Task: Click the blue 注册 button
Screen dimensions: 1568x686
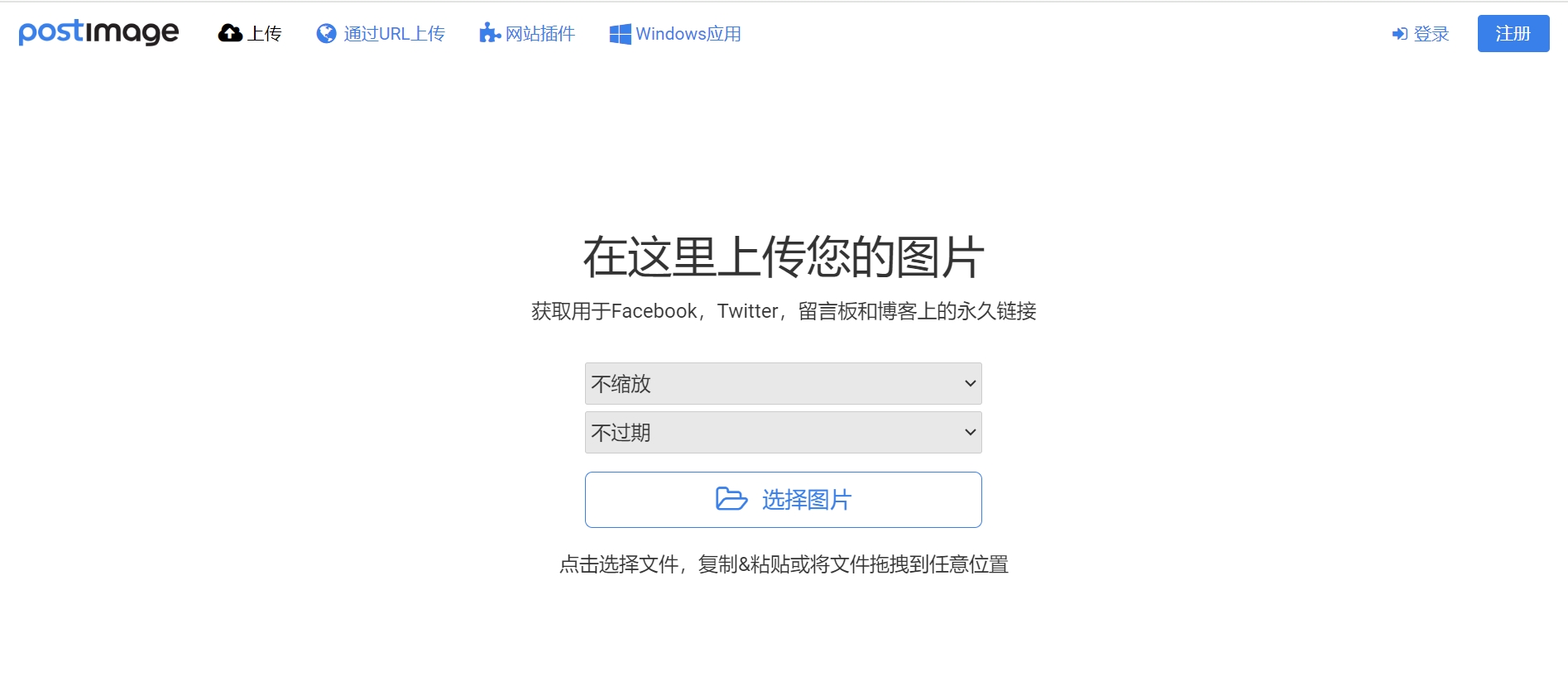Action: (1513, 33)
